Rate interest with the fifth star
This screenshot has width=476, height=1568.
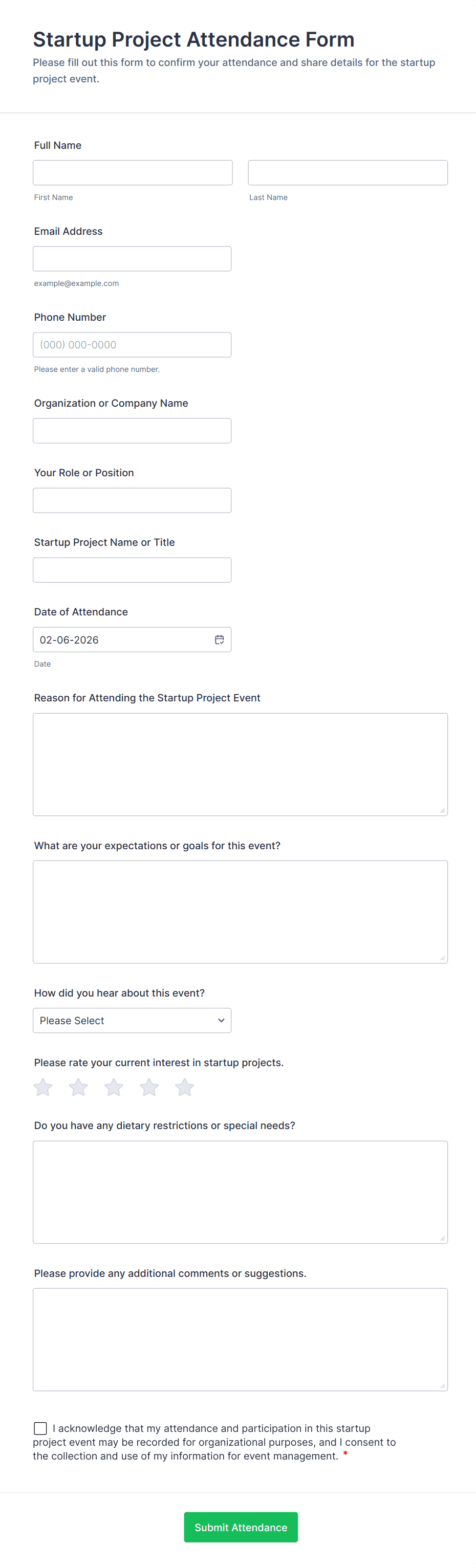coord(184,1087)
